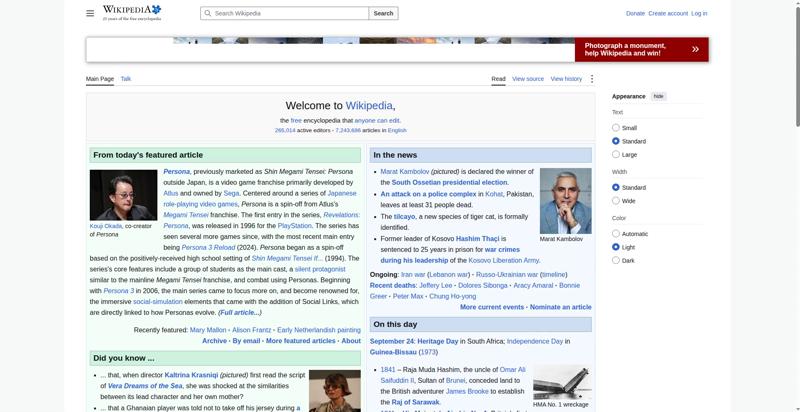800x412 pixels.
Task: Switch to the Read tab
Action: point(498,79)
